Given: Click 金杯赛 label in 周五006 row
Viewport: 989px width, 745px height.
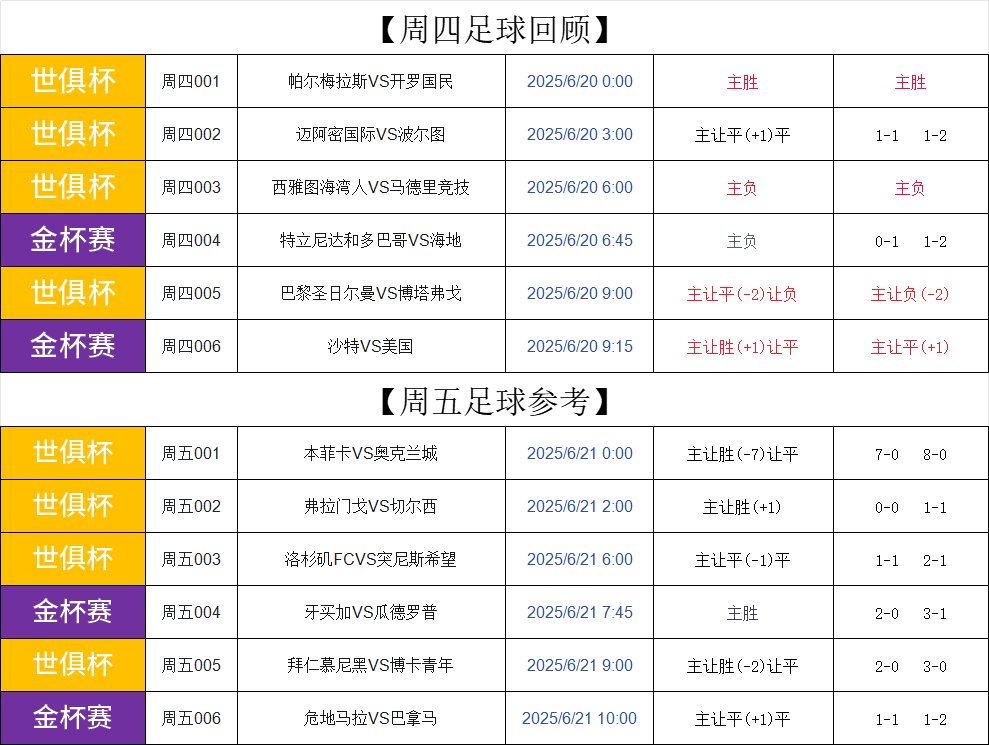Looking at the screenshot, I should pyautogui.click(x=73, y=719).
